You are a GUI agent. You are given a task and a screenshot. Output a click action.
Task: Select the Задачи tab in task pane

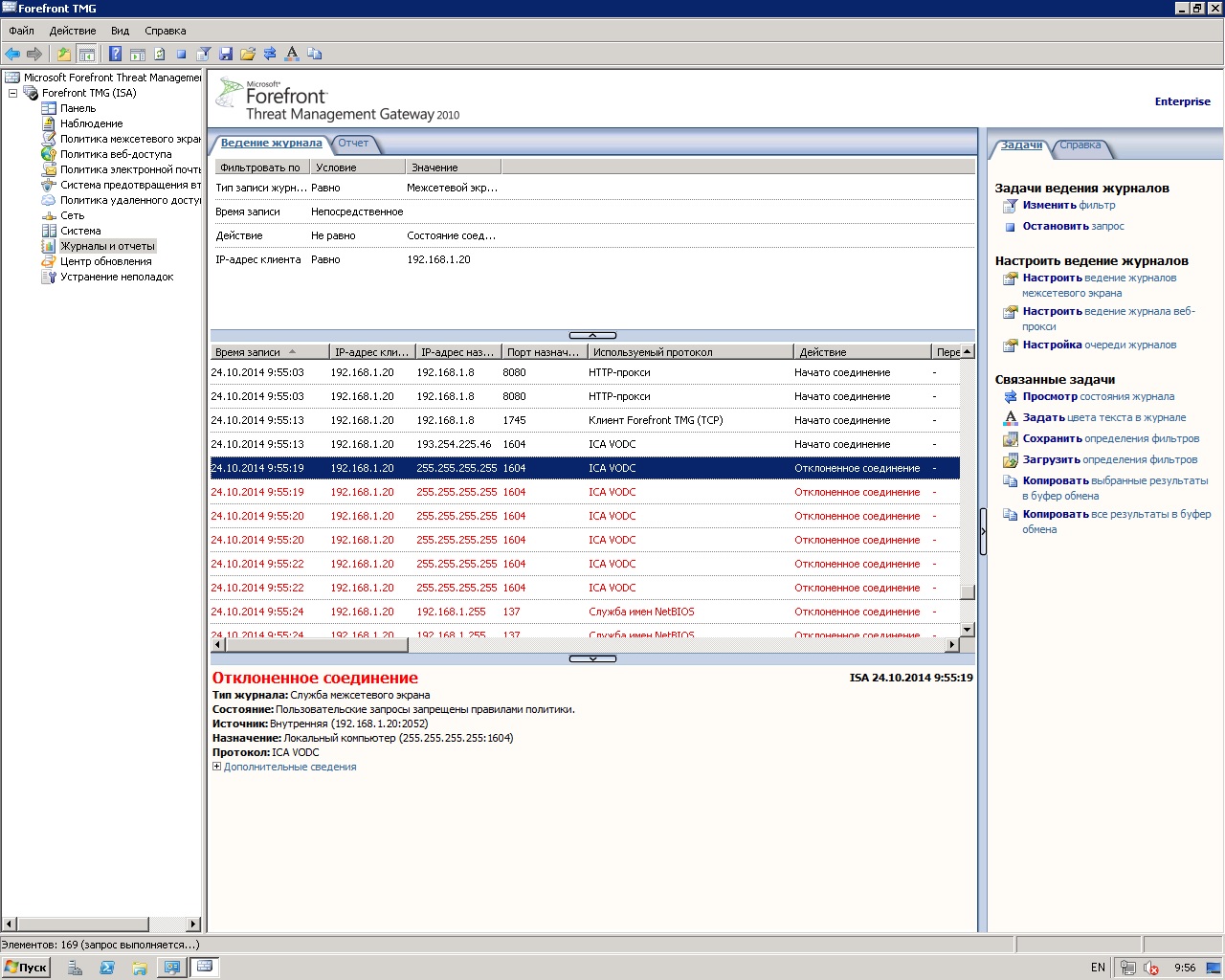tap(1021, 145)
